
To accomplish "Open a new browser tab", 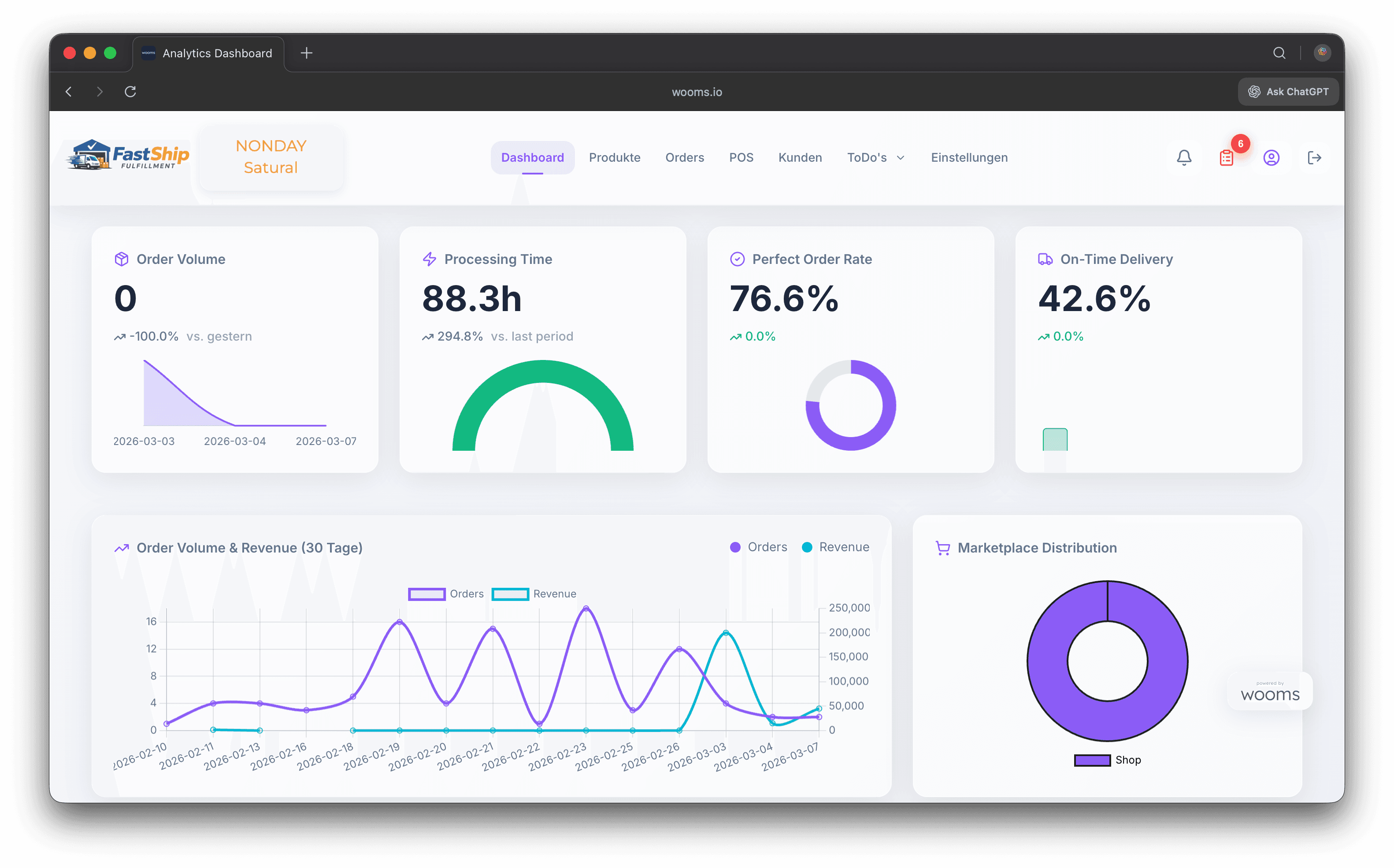I will click(x=307, y=53).
